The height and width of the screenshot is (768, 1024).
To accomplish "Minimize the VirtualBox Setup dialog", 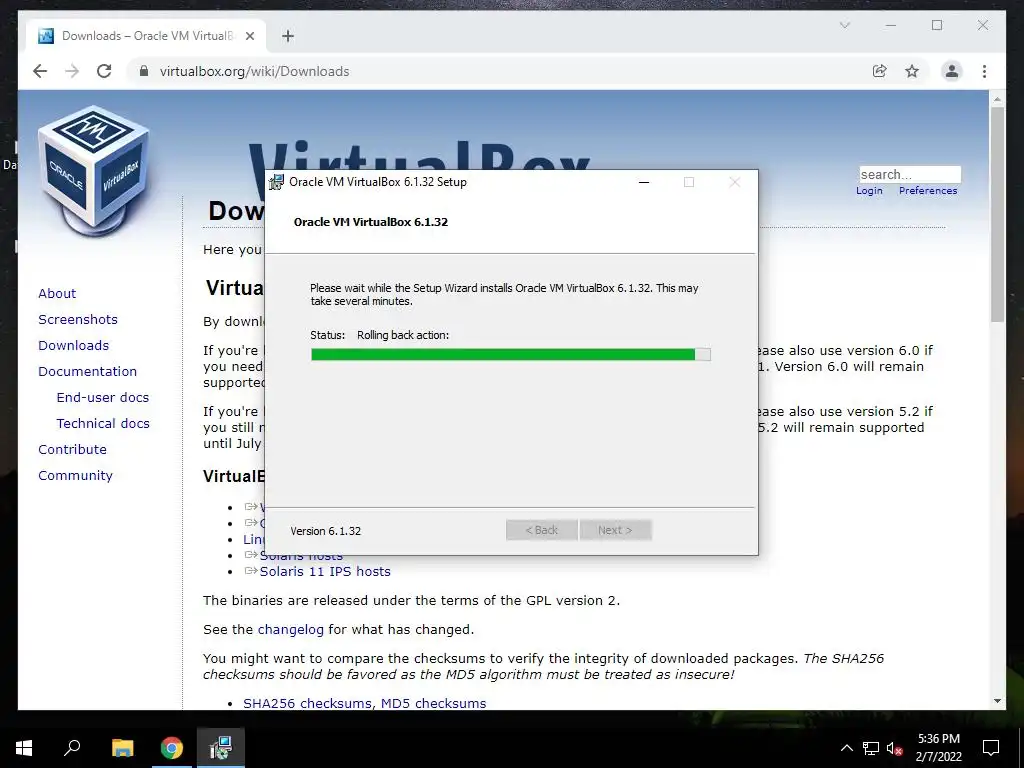I will click(644, 182).
